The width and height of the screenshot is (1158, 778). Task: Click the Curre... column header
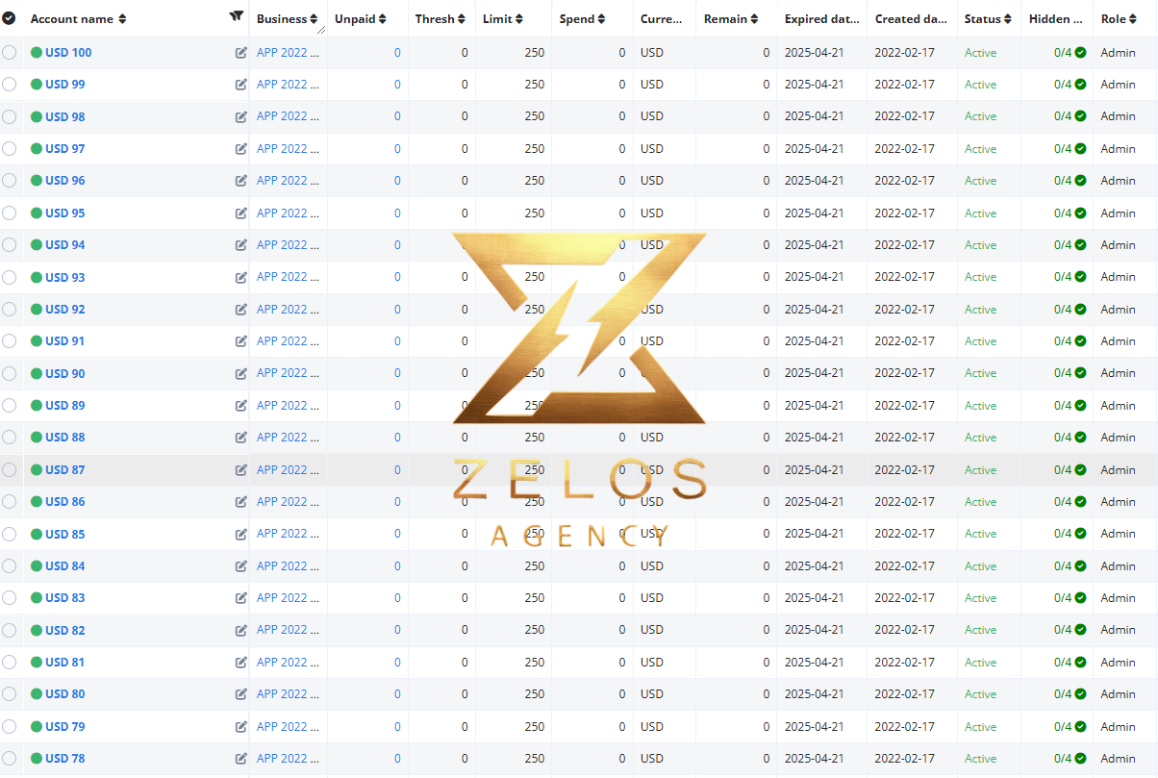[x=661, y=19]
